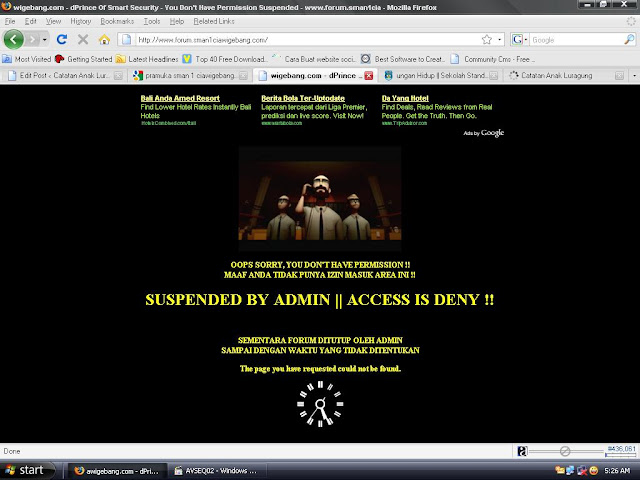
Task: Click the Ads by Google link
Action: (484, 133)
